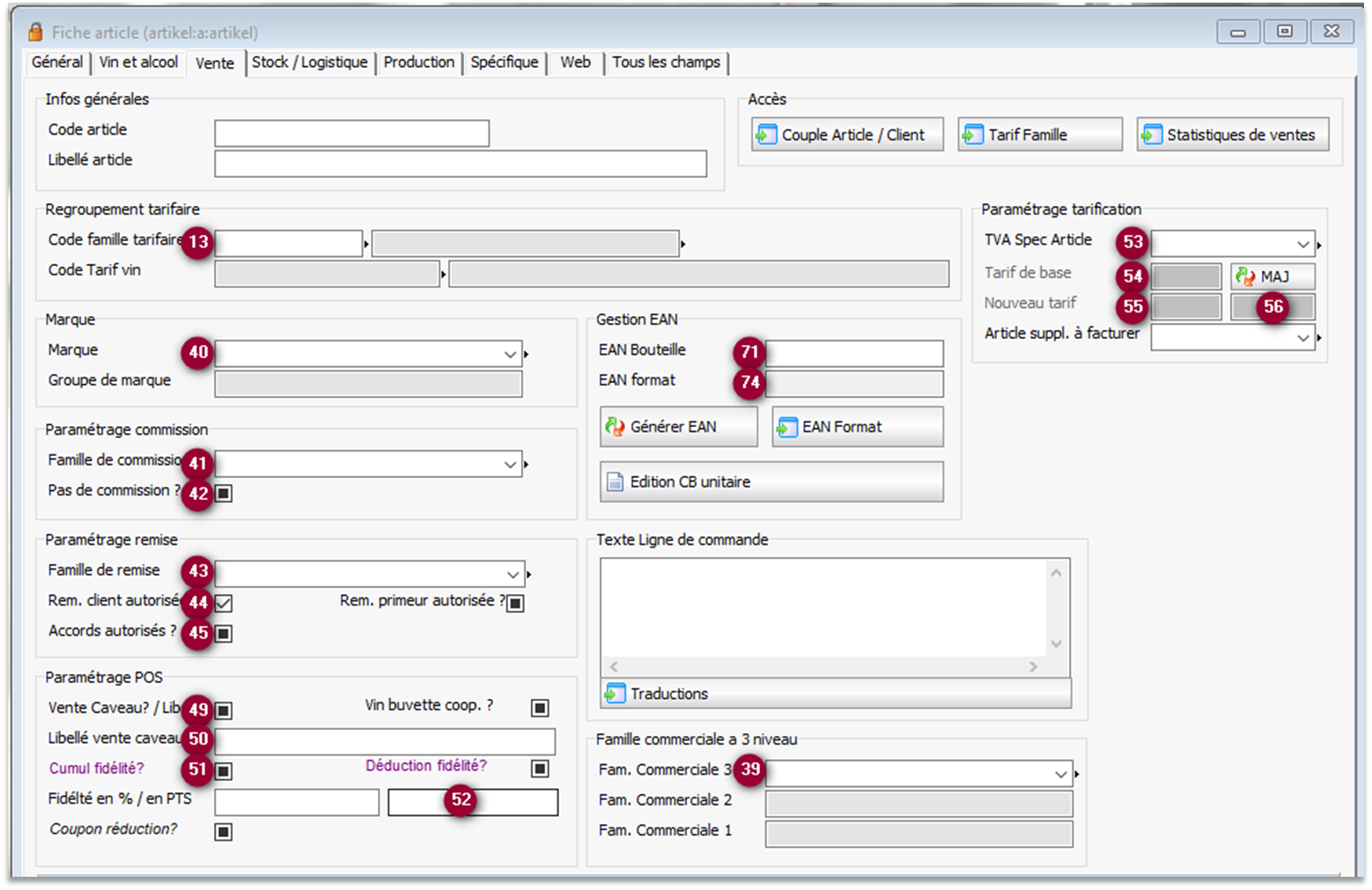Expand the TVA Spec Article dropdown

click(x=1303, y=244)
